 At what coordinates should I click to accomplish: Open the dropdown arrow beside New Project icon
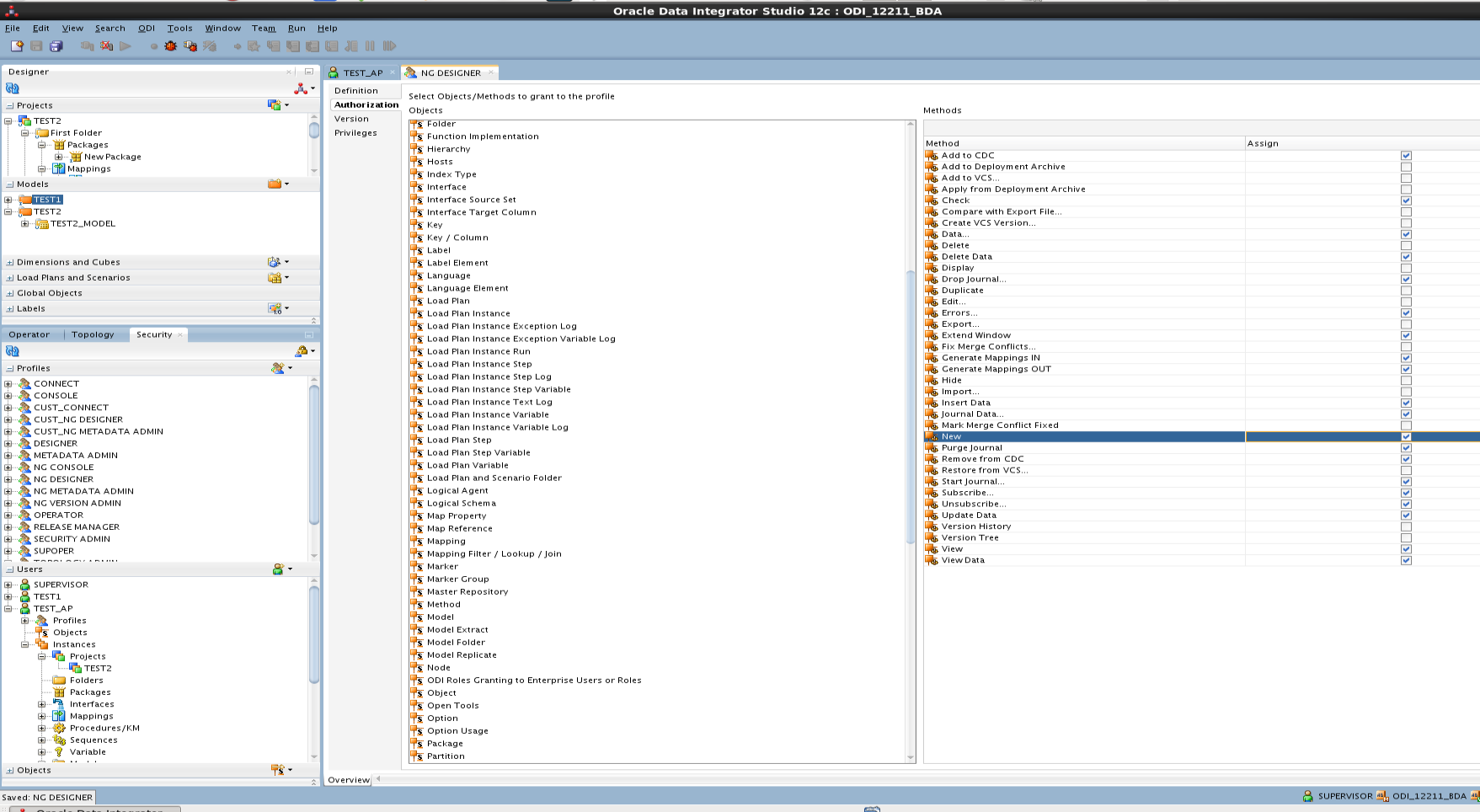(286, 105)
